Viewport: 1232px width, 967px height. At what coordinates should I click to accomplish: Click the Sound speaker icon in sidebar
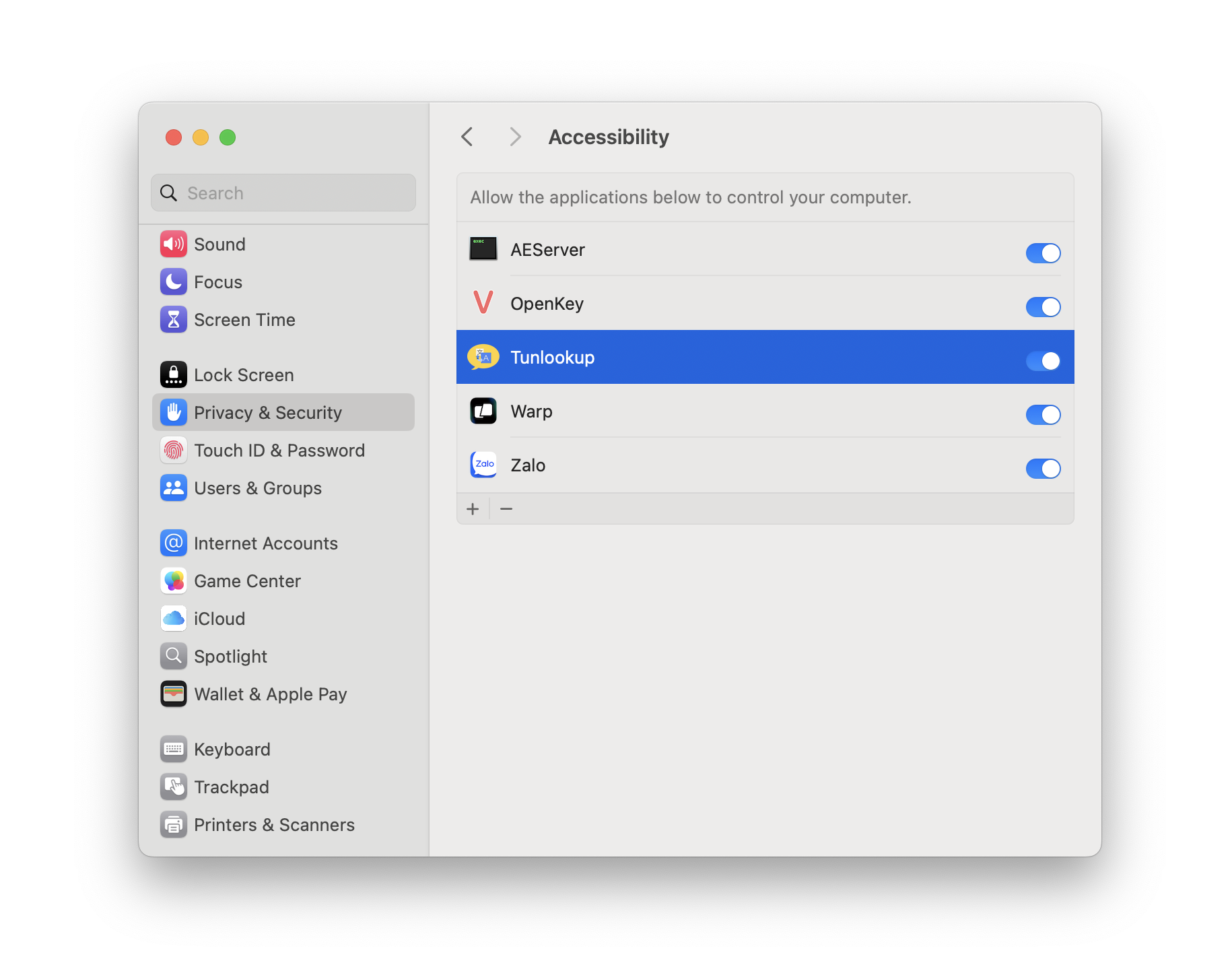(x=174, y=244)
